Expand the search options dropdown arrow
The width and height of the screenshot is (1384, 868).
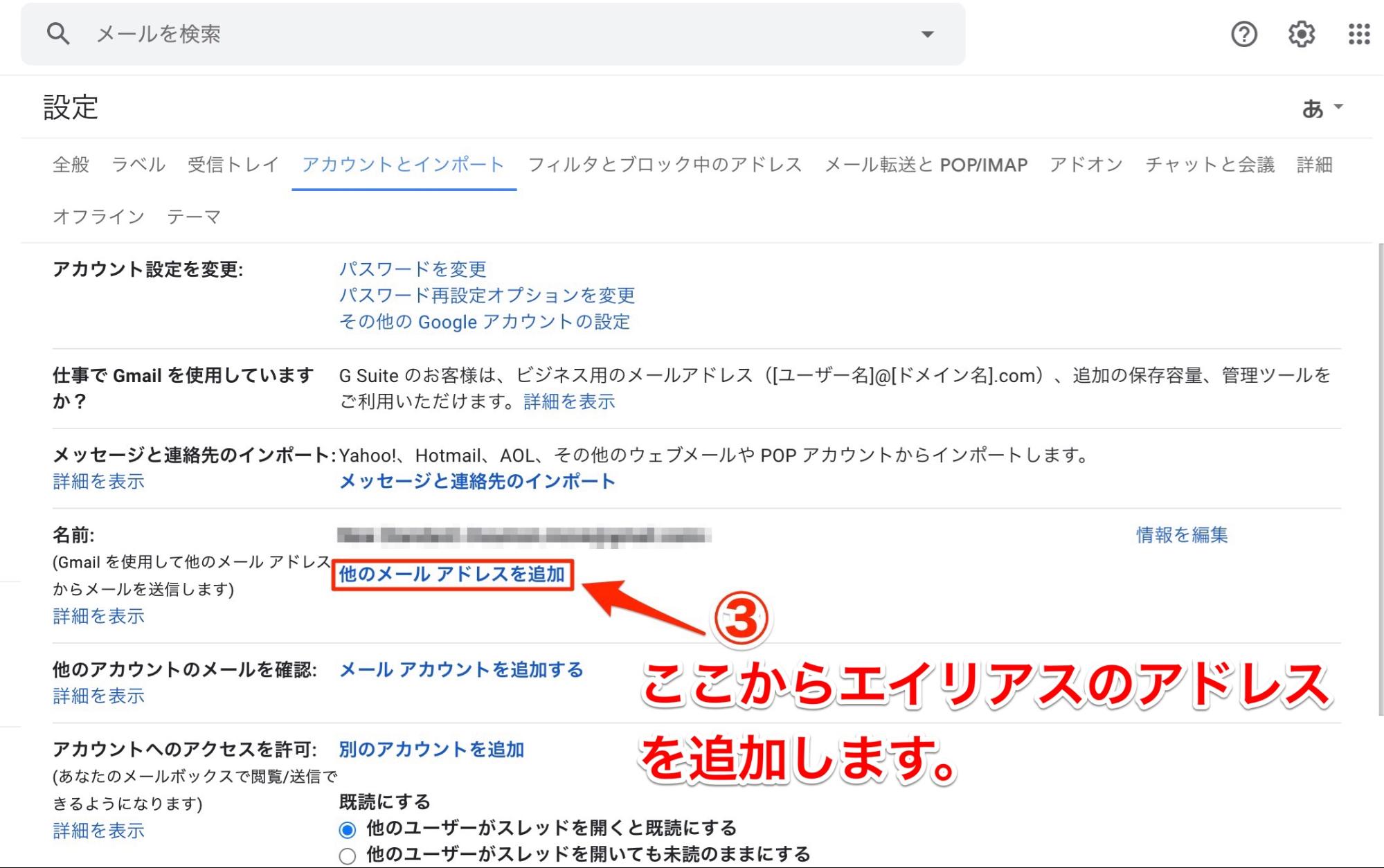click(x=927, y=34)
